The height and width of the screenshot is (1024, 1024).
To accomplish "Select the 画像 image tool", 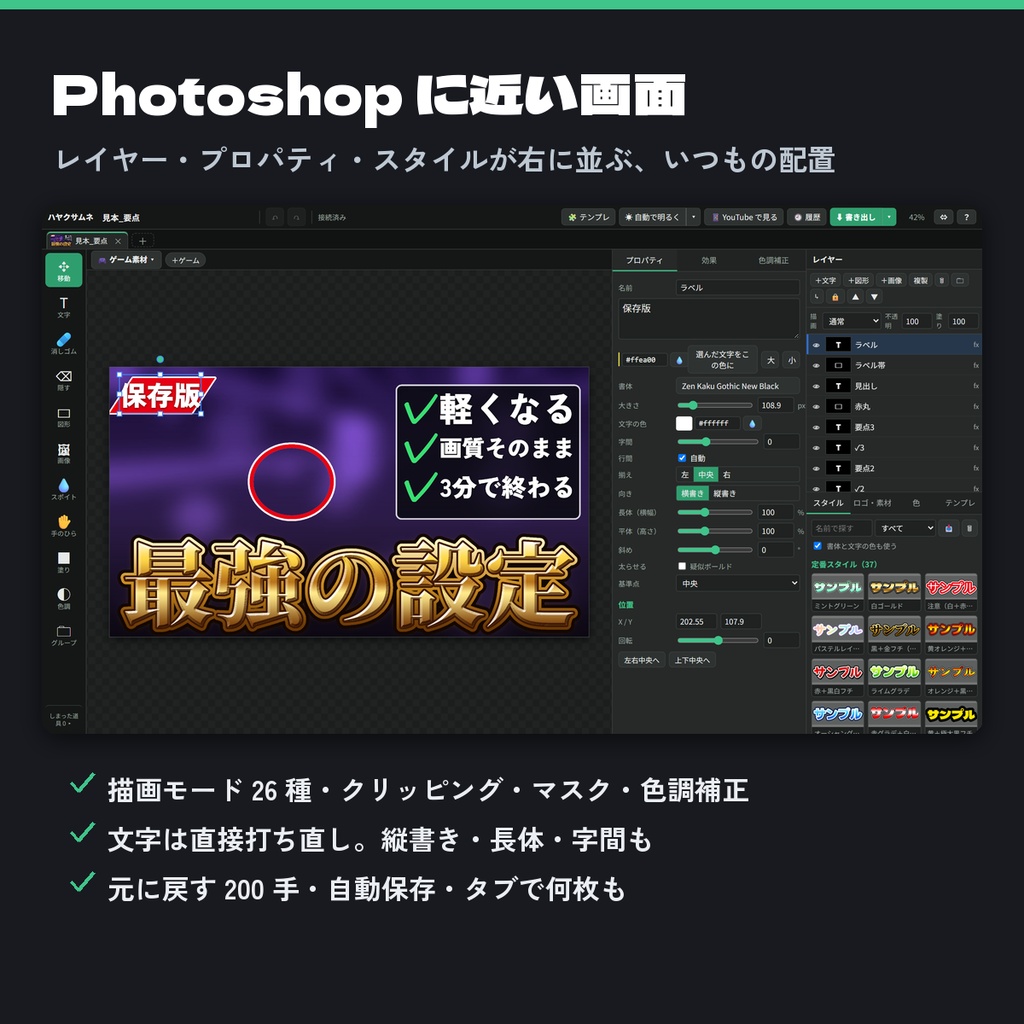I will [x=63, y=453].
